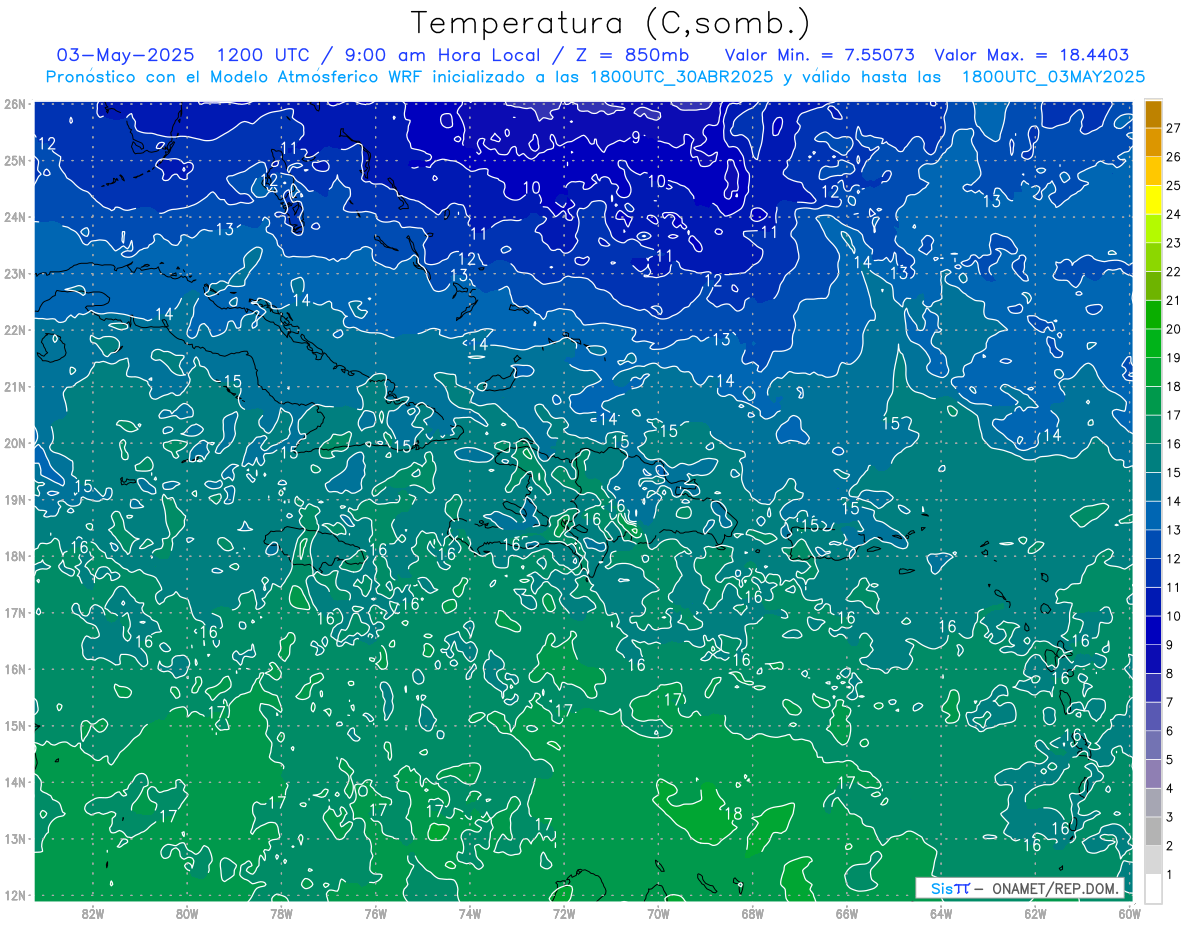The height and width of the screenshot is (927, 1200).
Task: Click the color legend number "8"
Action: pos(1170,674)
